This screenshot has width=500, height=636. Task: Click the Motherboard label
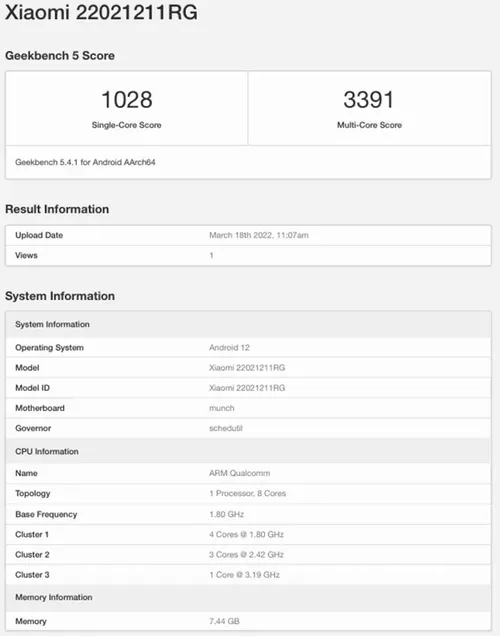click(x=40, y=408)
